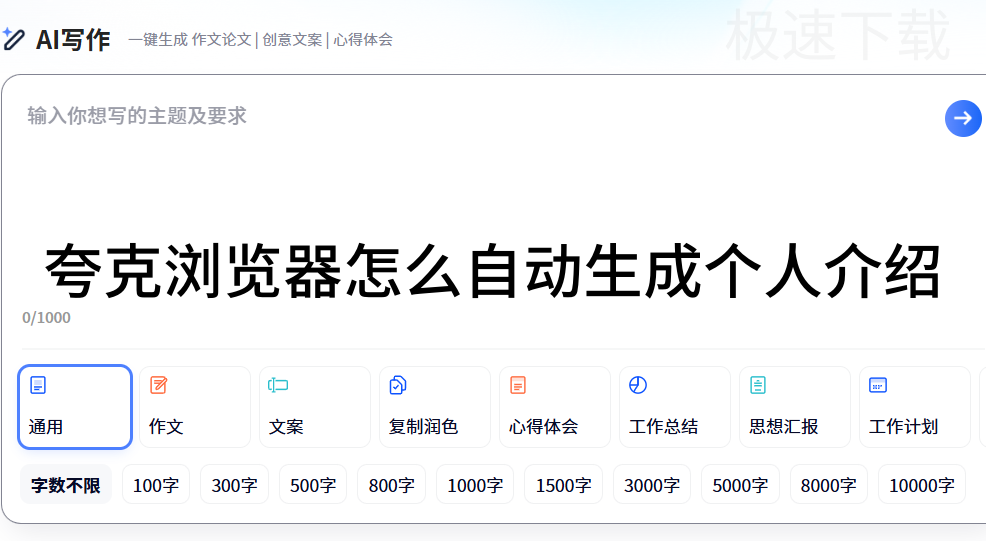The width and height of the screenshot is (986, 541).
Task: Click the 工作总结 pie chart icon
Action: point(638,385)
